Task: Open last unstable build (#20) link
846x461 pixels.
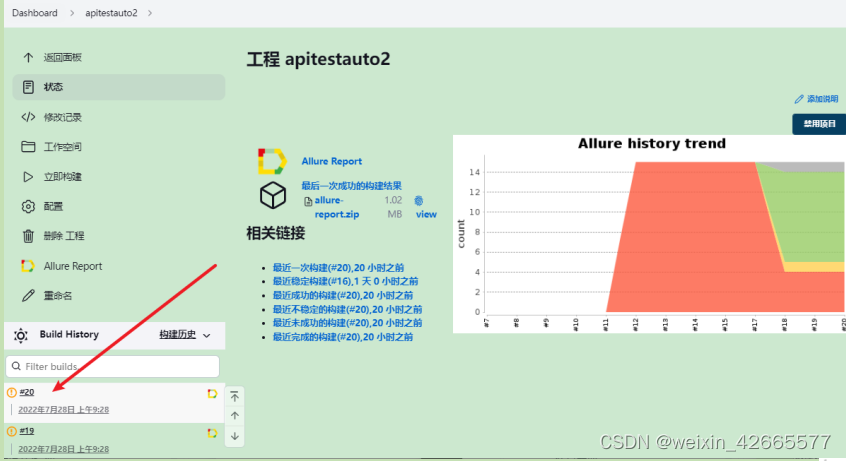Action: pyautogui.click(x=347, y=309)
